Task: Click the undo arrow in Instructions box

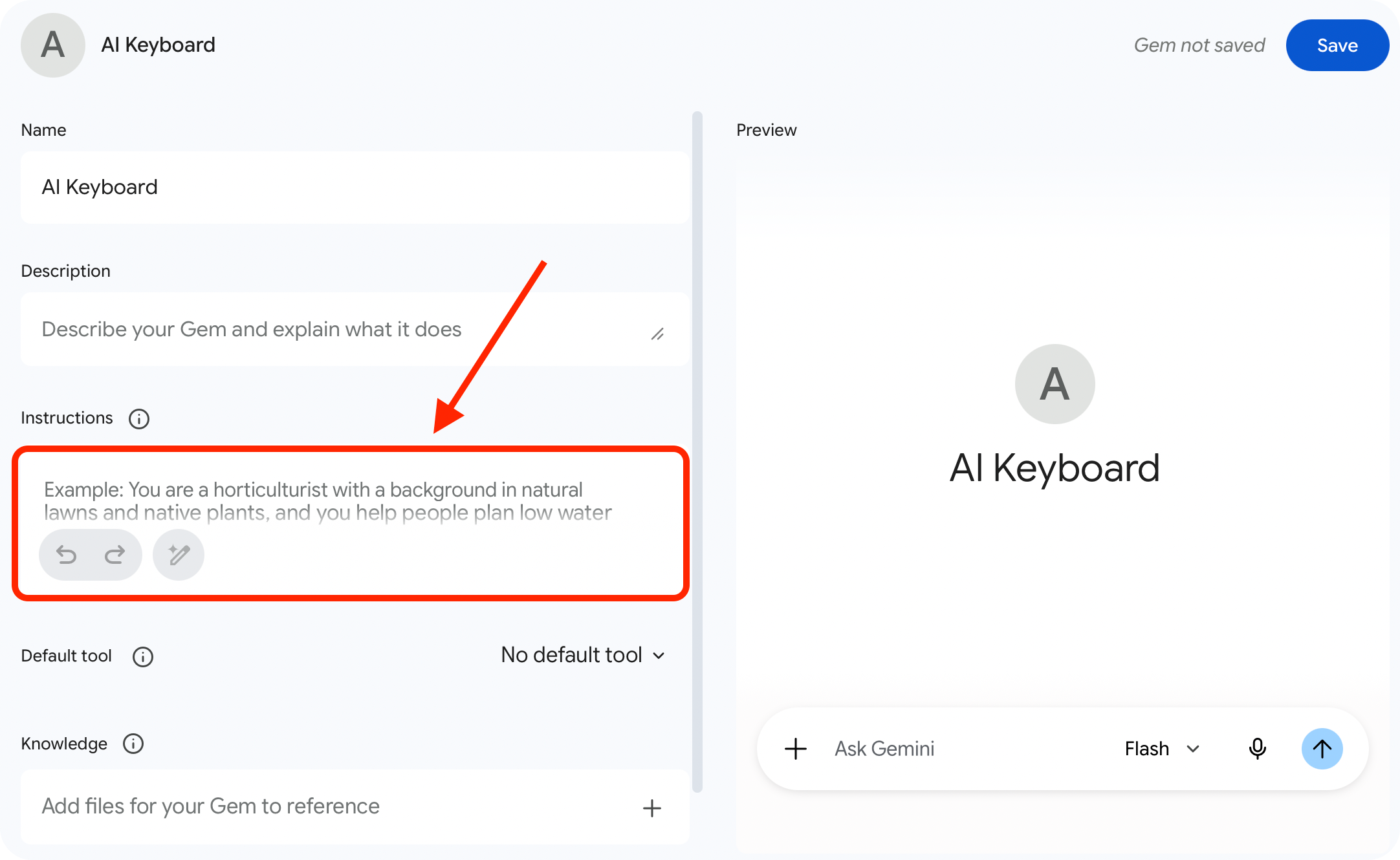Action: 66,555
